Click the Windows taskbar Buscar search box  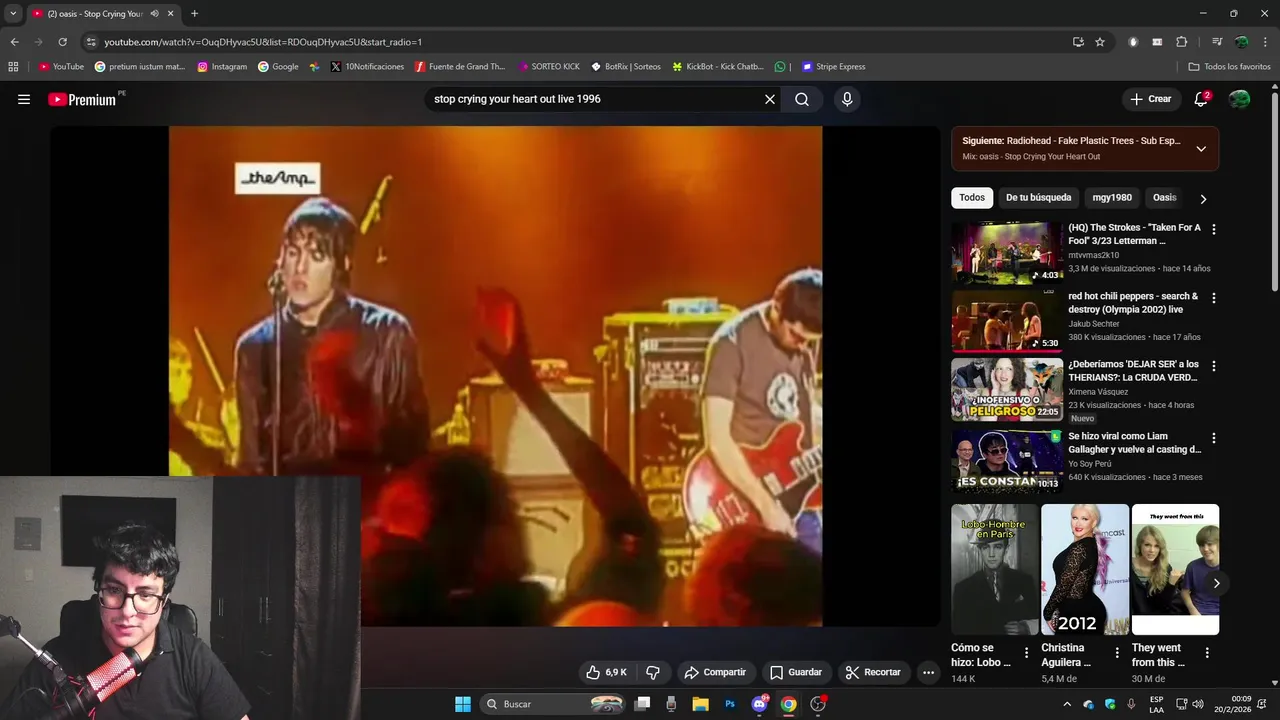pos(552,704)
